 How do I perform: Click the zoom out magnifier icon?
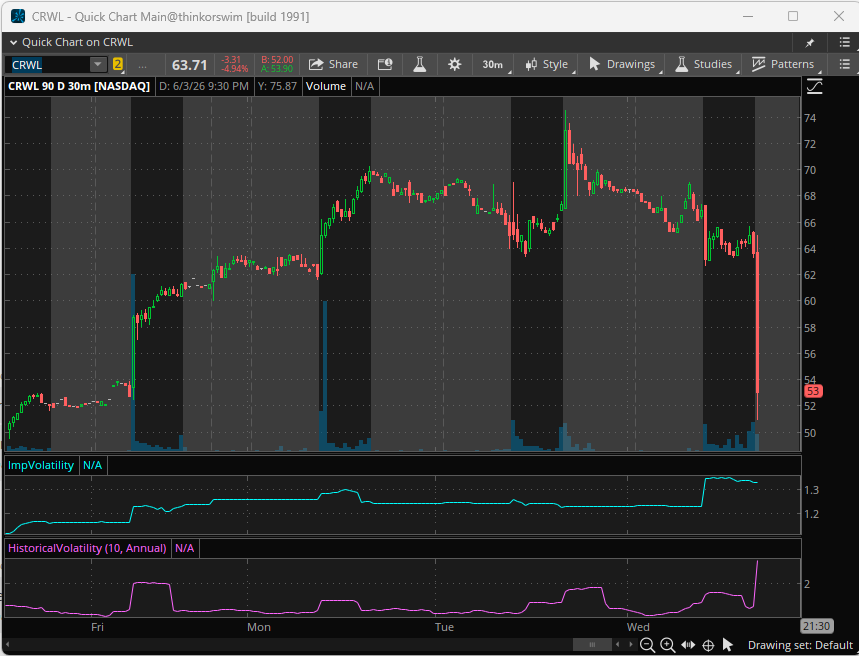pyautogui.click(x=647, y=645)
